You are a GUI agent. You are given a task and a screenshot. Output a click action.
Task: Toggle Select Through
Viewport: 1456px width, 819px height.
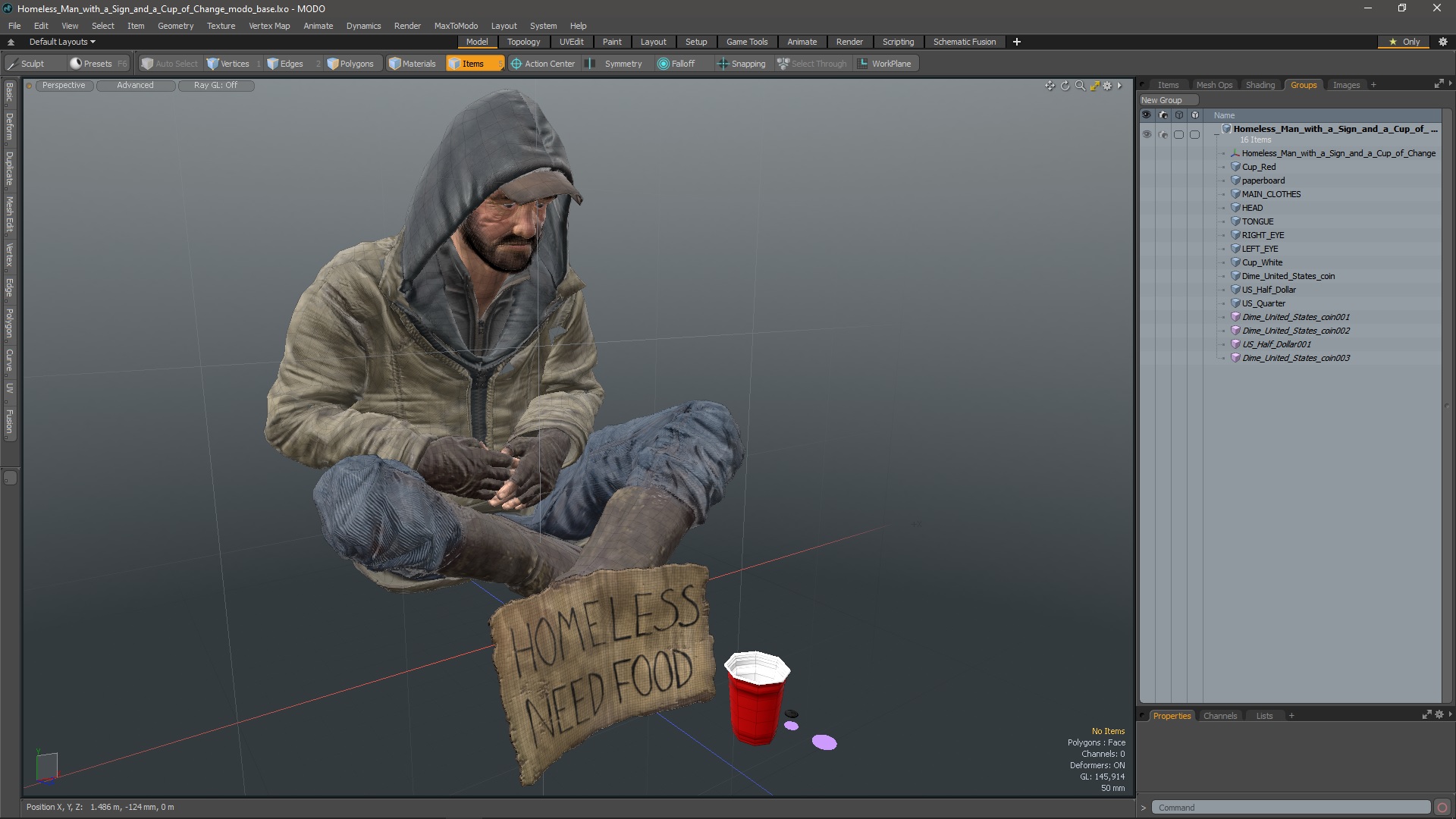click(x=812, y=64)
